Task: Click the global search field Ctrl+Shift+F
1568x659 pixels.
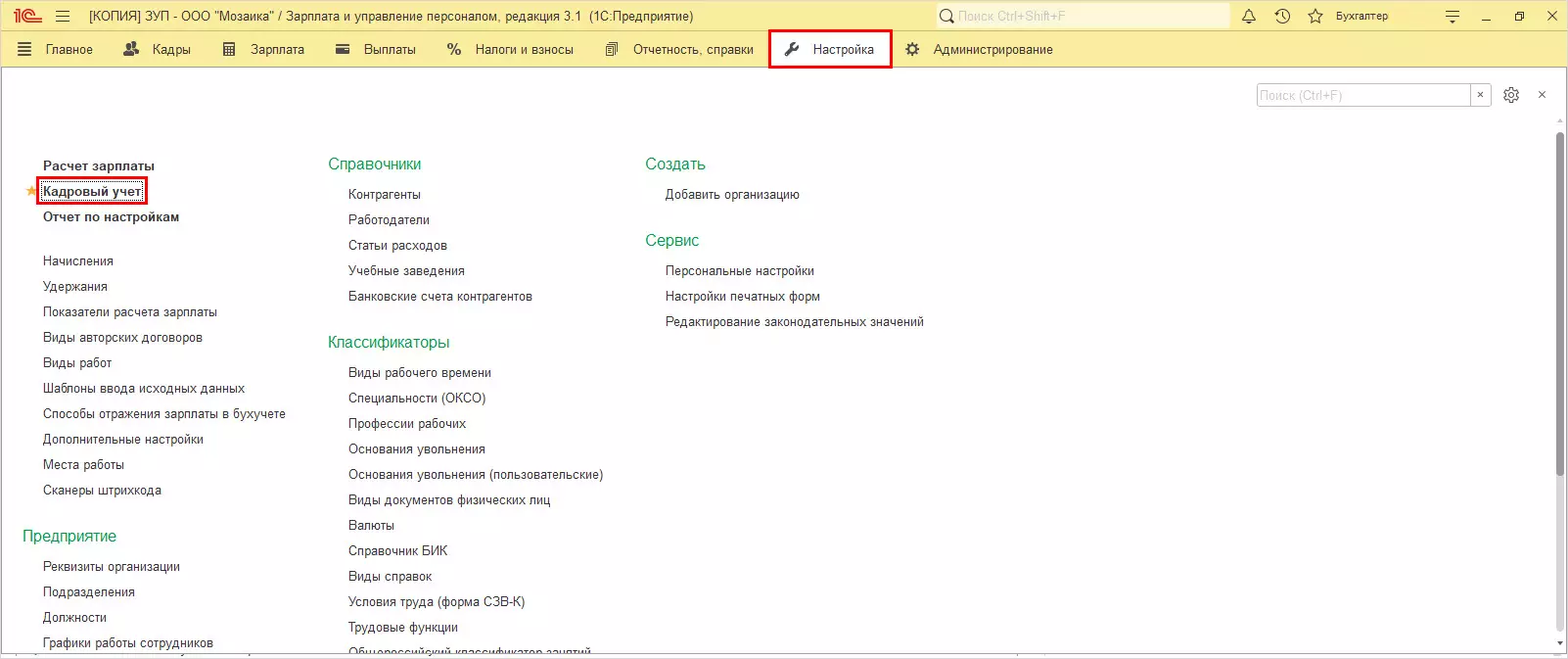Action: (x=1083, y=16)
